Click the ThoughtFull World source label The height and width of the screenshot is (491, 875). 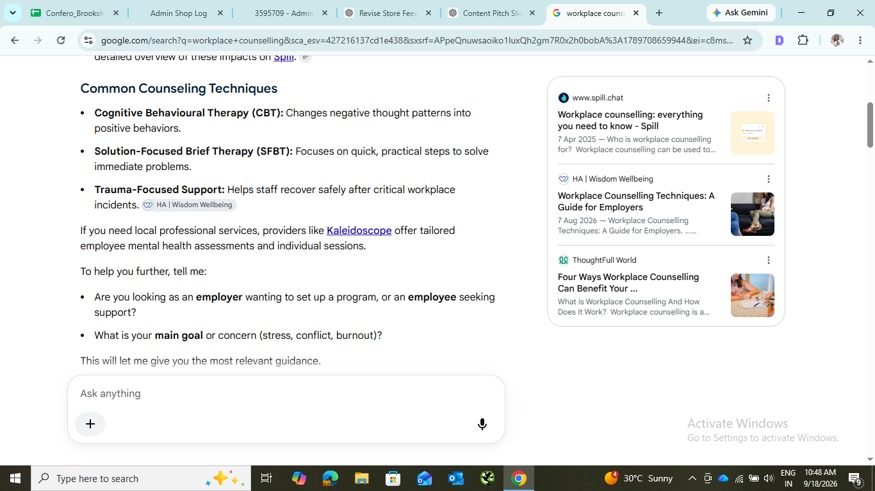(x=604, y=260)
